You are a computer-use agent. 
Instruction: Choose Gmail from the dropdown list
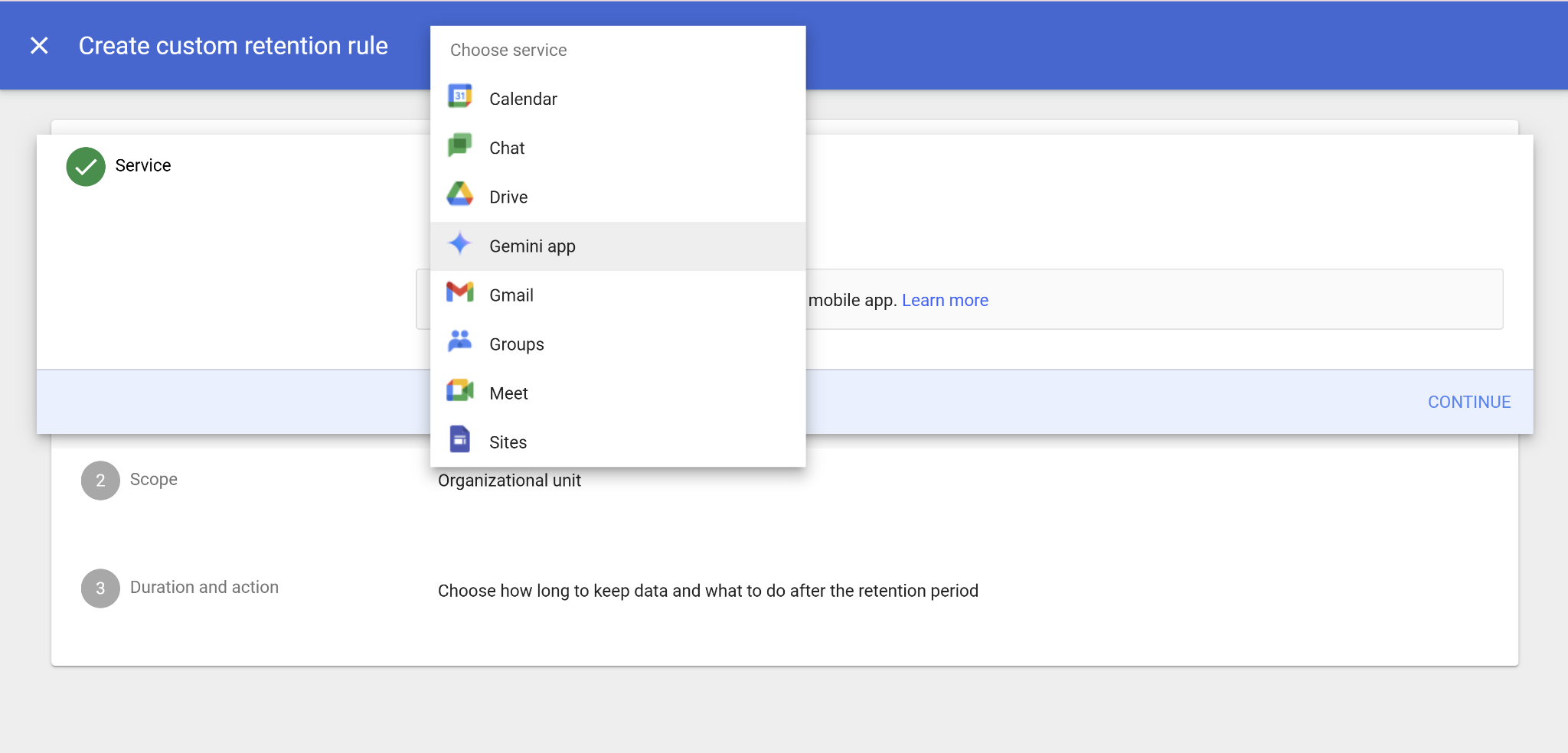(x=618, y=295)
